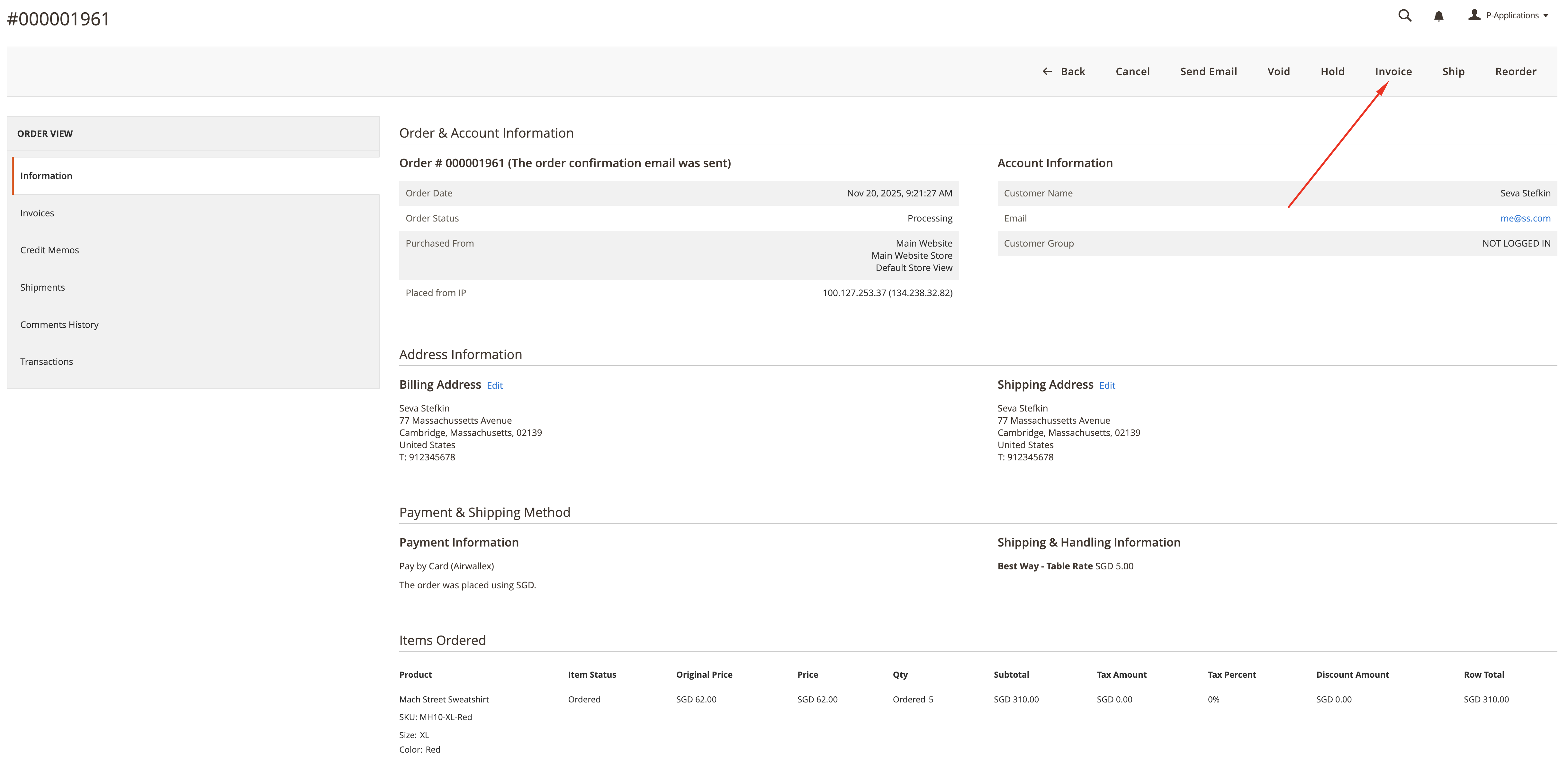This screenshot has height=769, width=1568.
Task: Cancel the order
Action: [1133, 71]
